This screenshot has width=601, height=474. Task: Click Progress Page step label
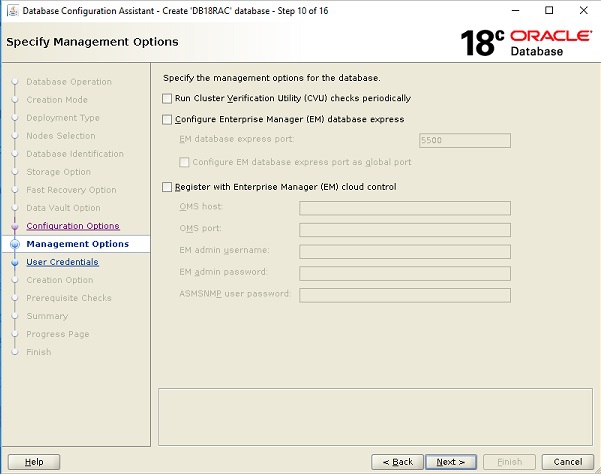coord(57,334)
